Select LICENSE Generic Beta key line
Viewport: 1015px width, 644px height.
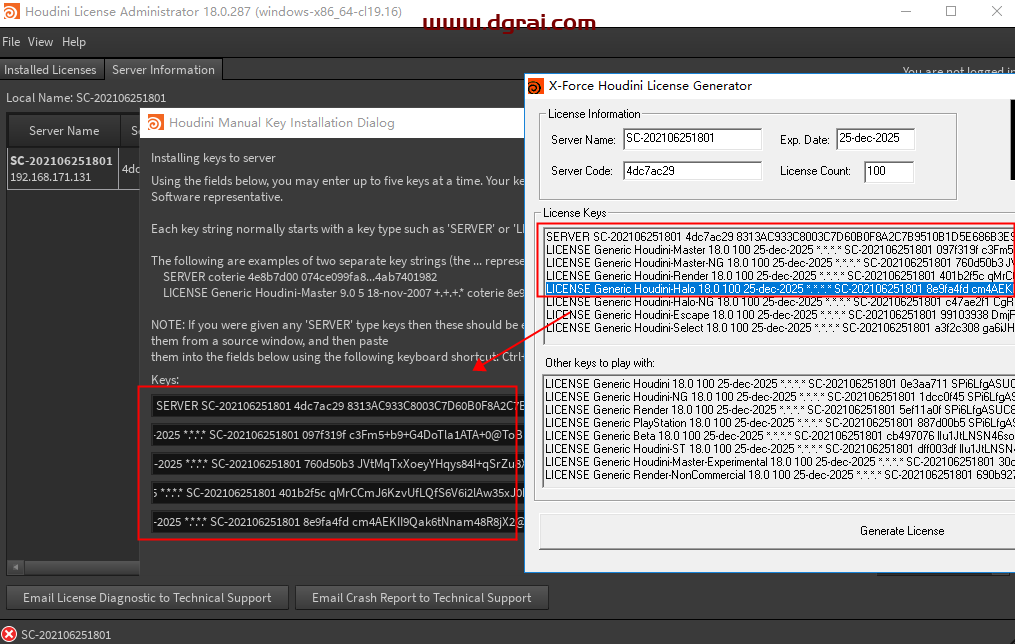tap(779, 436)
